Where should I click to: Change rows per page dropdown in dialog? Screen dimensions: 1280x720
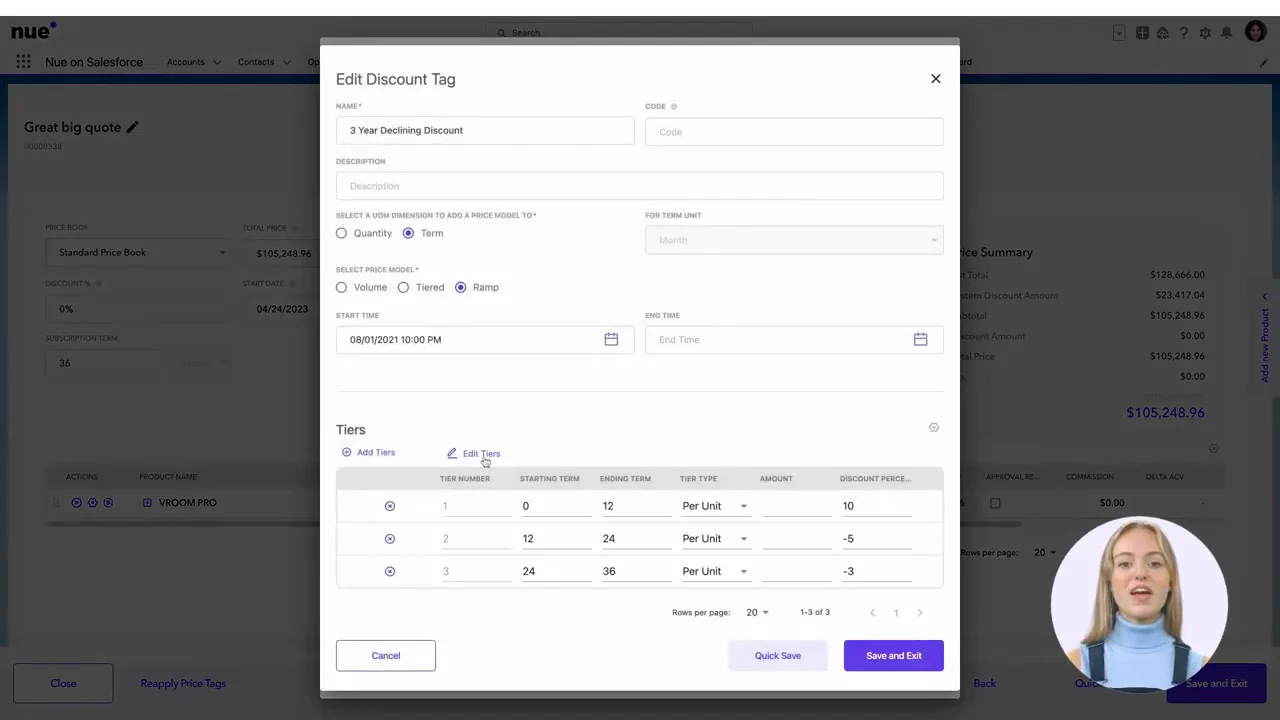point(757,612)
